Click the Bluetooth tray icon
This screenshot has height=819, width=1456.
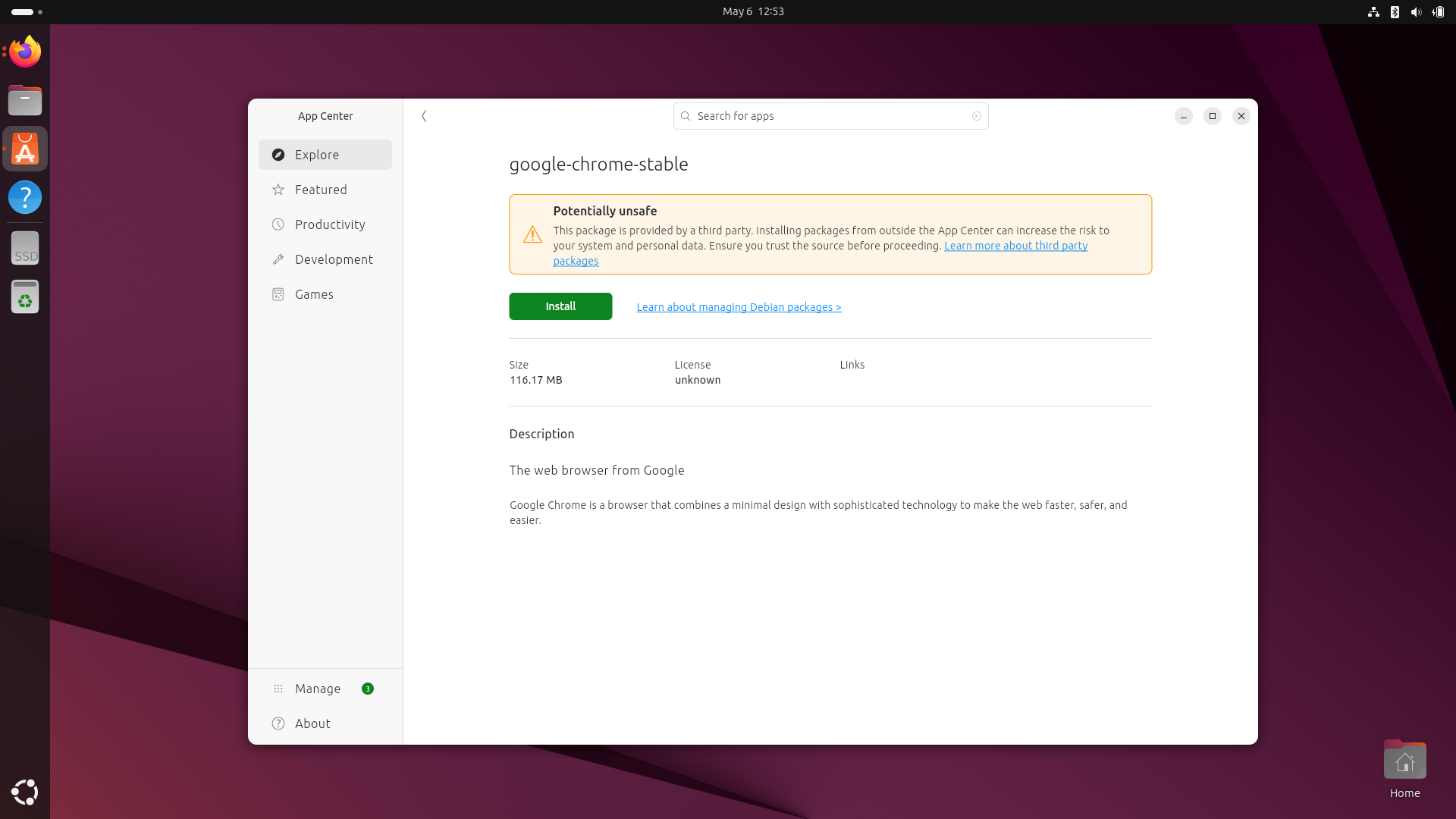(1395, 11)
